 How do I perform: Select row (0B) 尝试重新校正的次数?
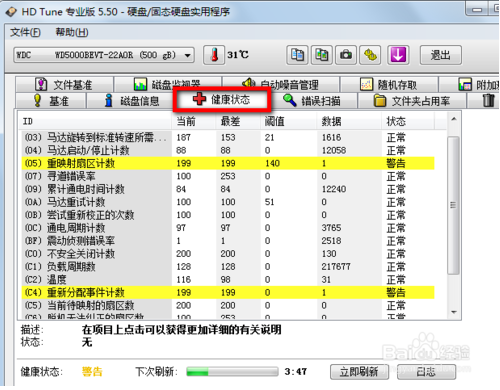click(x=228, y=215)
